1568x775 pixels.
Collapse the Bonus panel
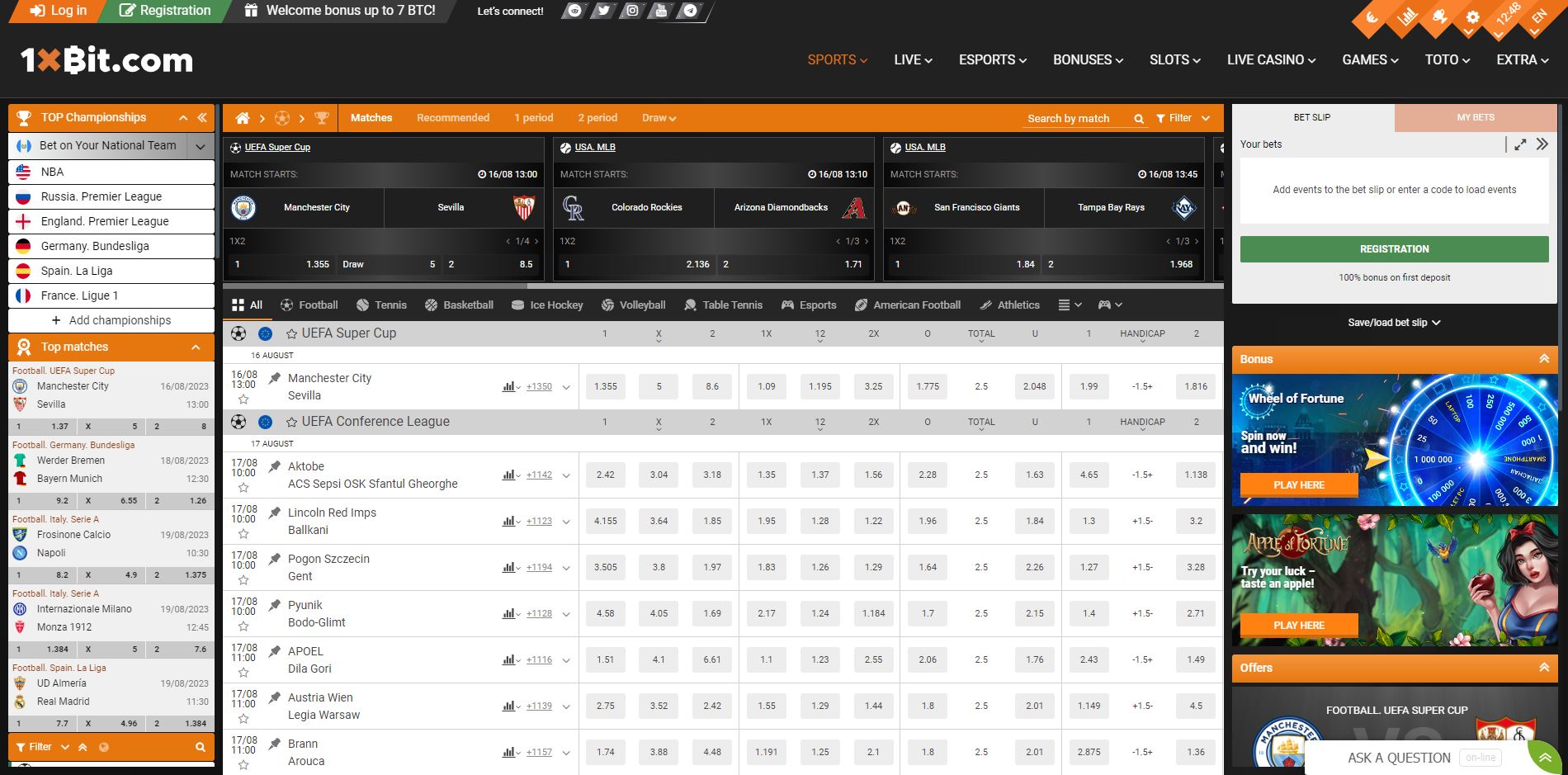point(1544,359)
